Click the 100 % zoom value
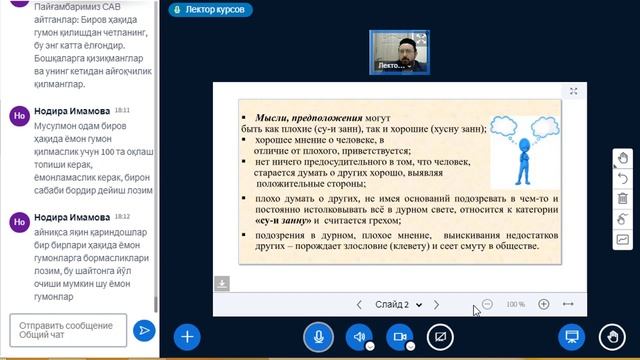 pyautogui.click(x=515, y=304)
